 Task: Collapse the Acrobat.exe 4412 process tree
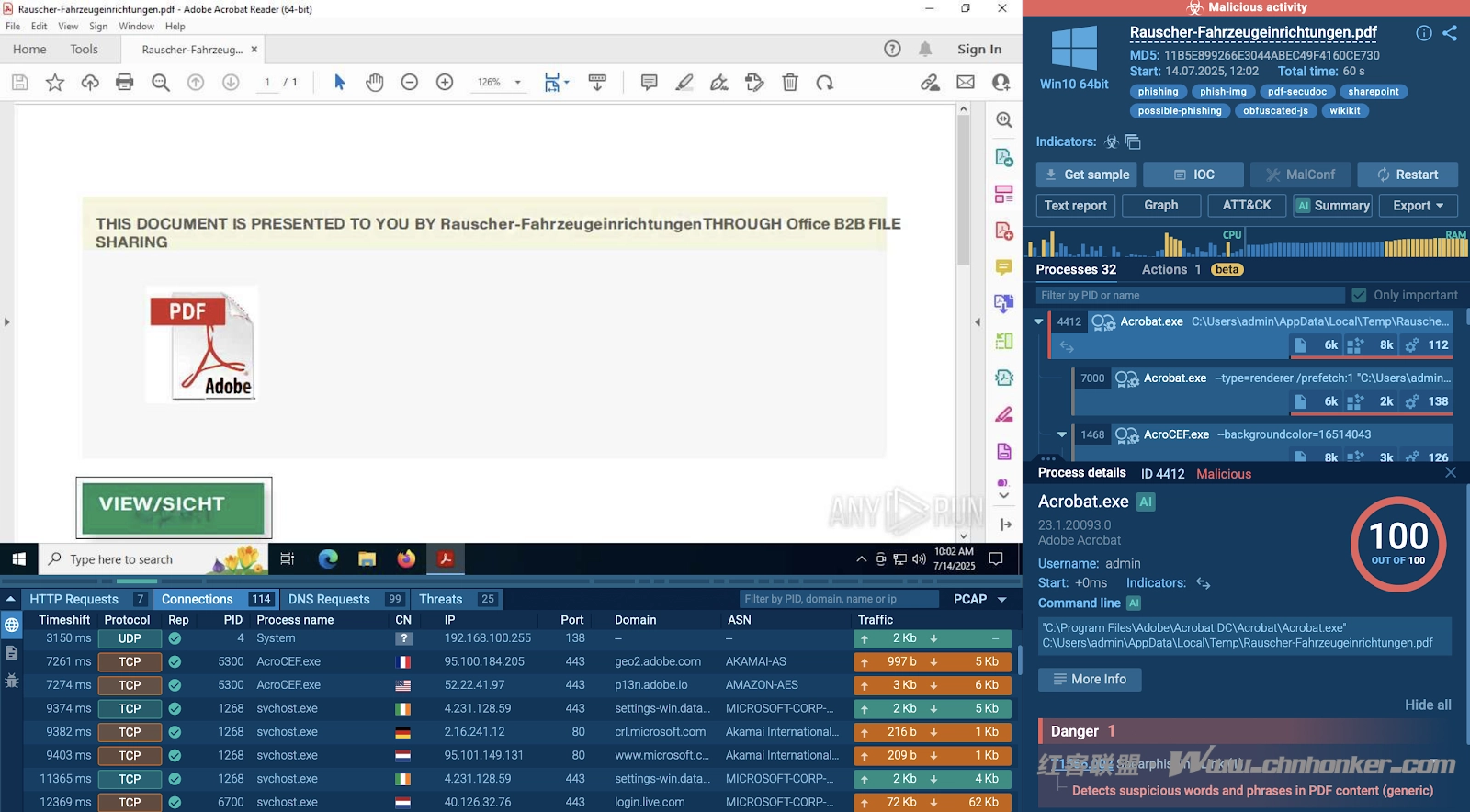[x=1038, y=321]
